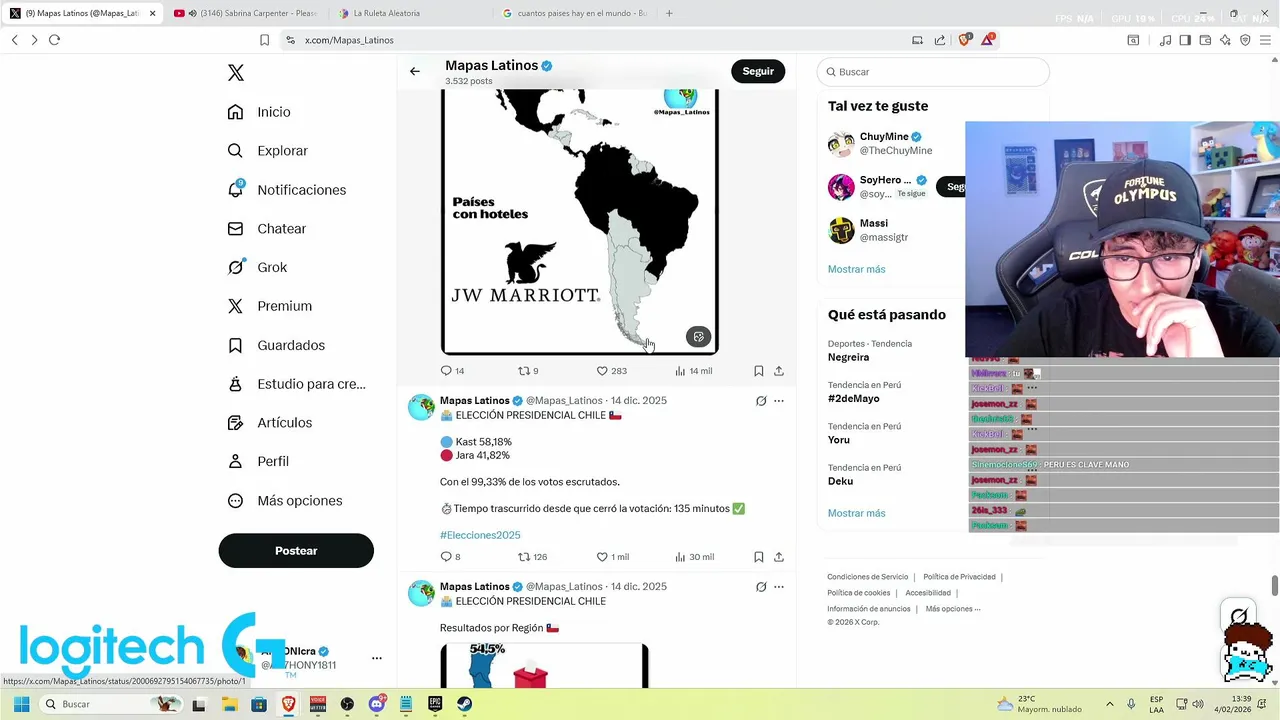Screen dimensions: 1280x720
Task: Open Explorar search page
Action: 267,151
